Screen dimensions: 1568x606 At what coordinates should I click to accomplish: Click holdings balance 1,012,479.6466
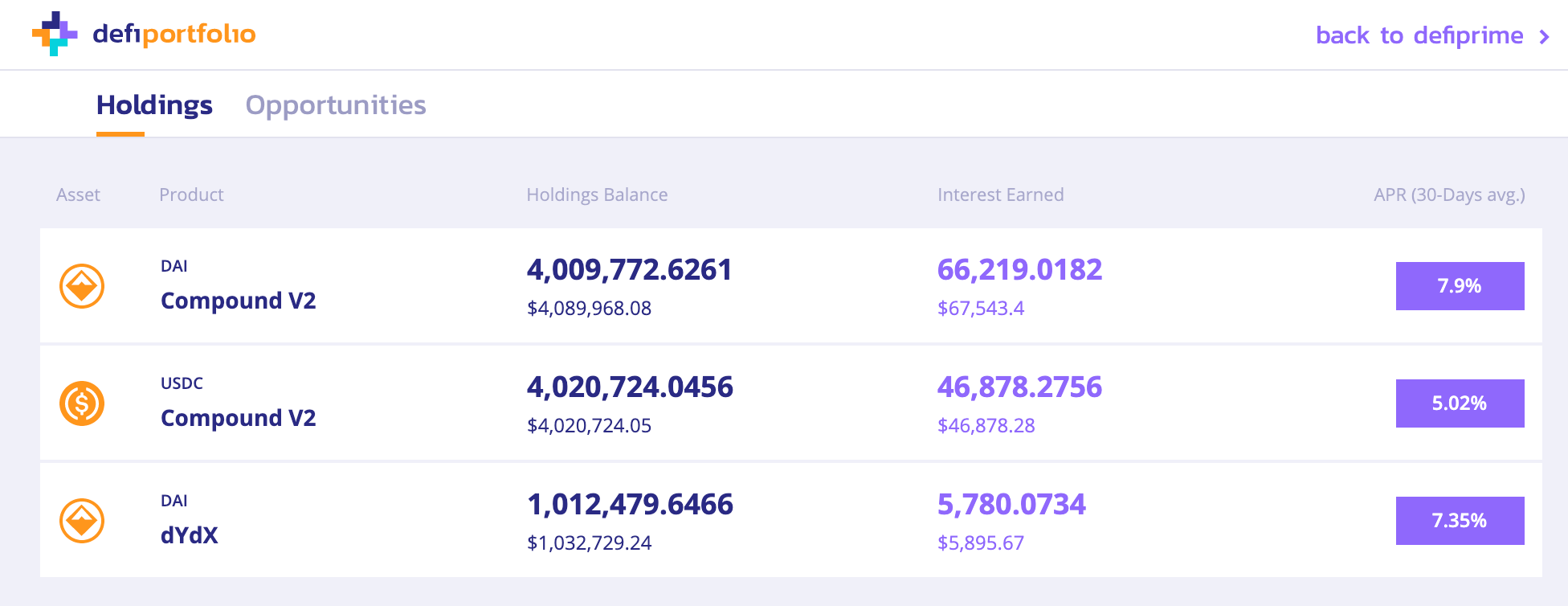[x=630, y=505]
